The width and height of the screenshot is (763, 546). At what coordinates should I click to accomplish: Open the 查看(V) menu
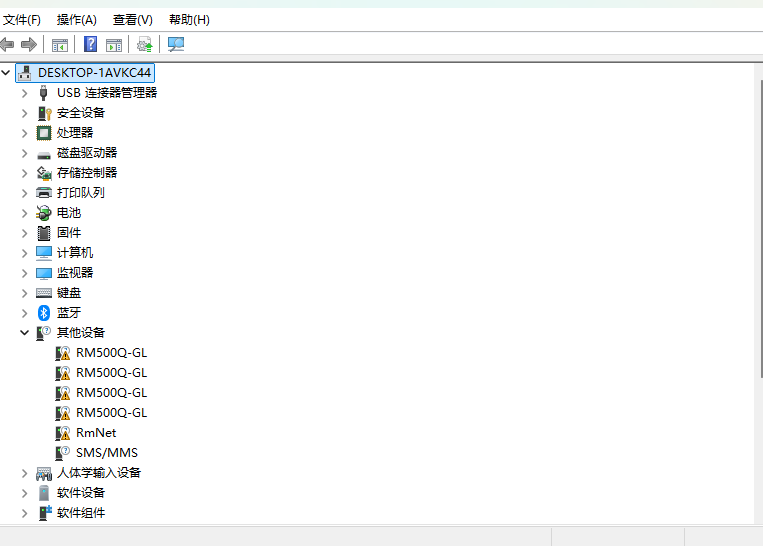coord(133,20)
